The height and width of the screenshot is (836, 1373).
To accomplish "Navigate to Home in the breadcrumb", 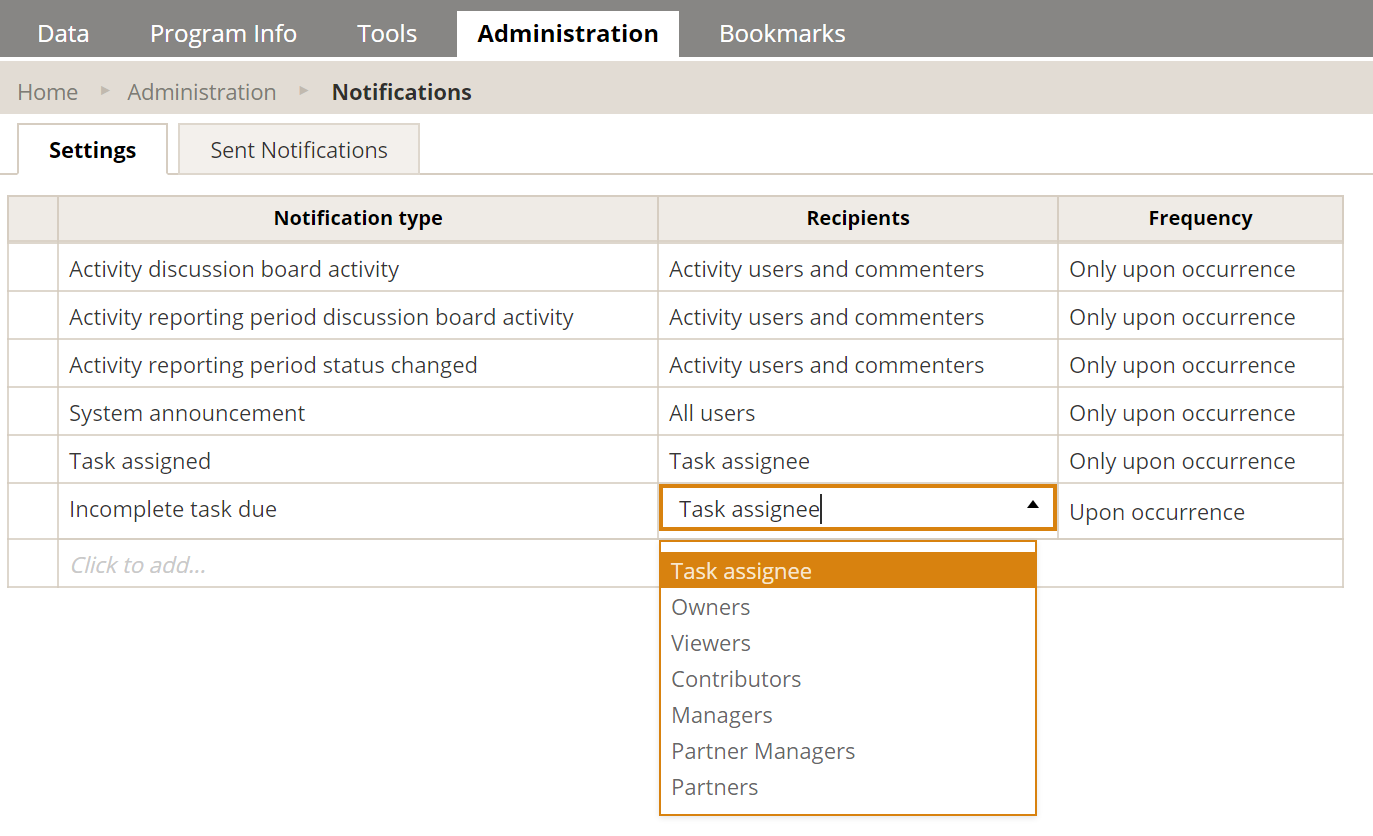I will click(x=48, y=92).
